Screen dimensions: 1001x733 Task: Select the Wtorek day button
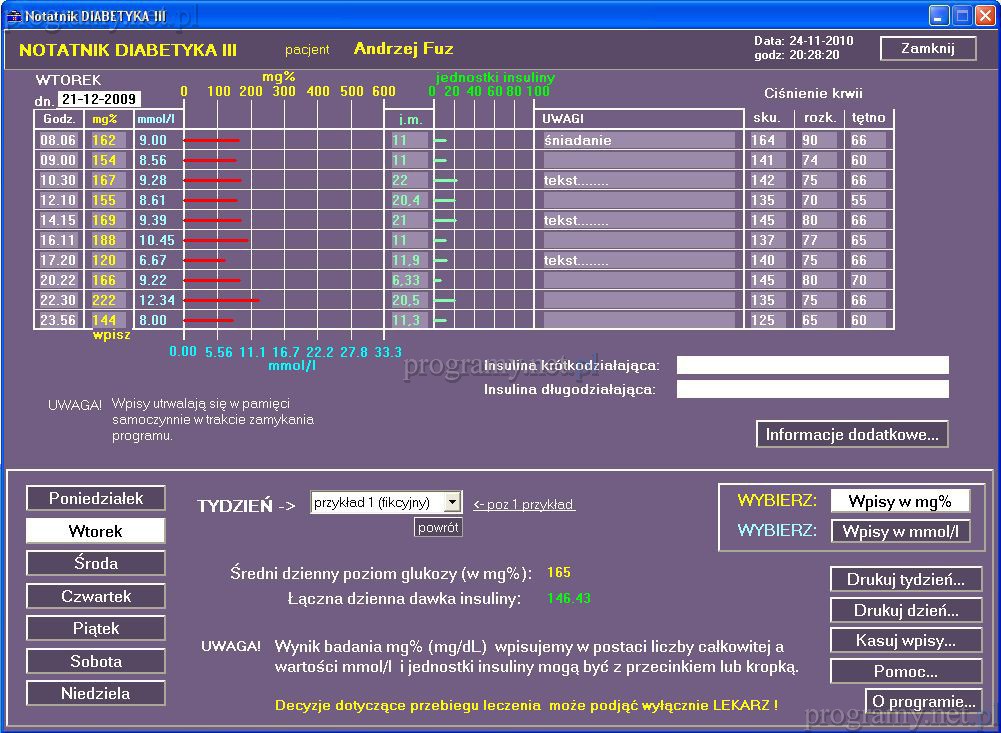96,531
